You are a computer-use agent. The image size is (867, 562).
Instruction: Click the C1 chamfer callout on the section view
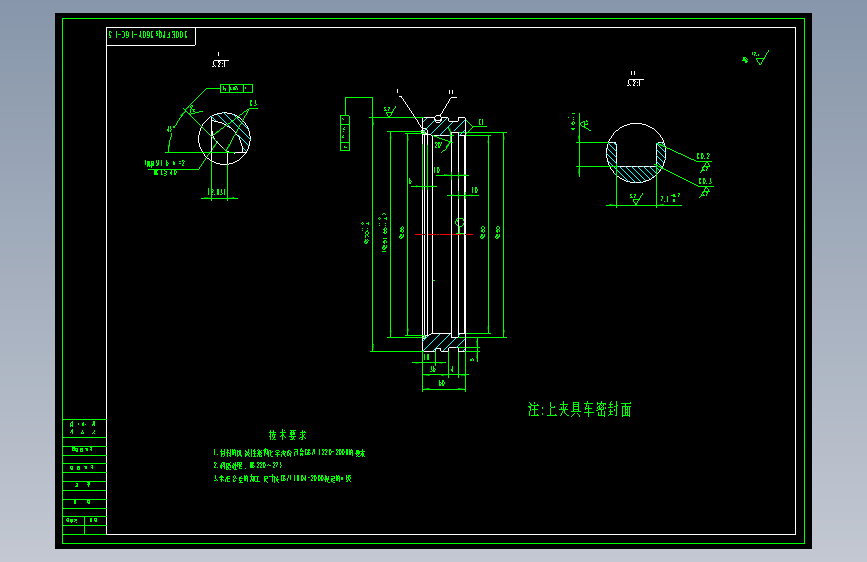tap(480, 122)
